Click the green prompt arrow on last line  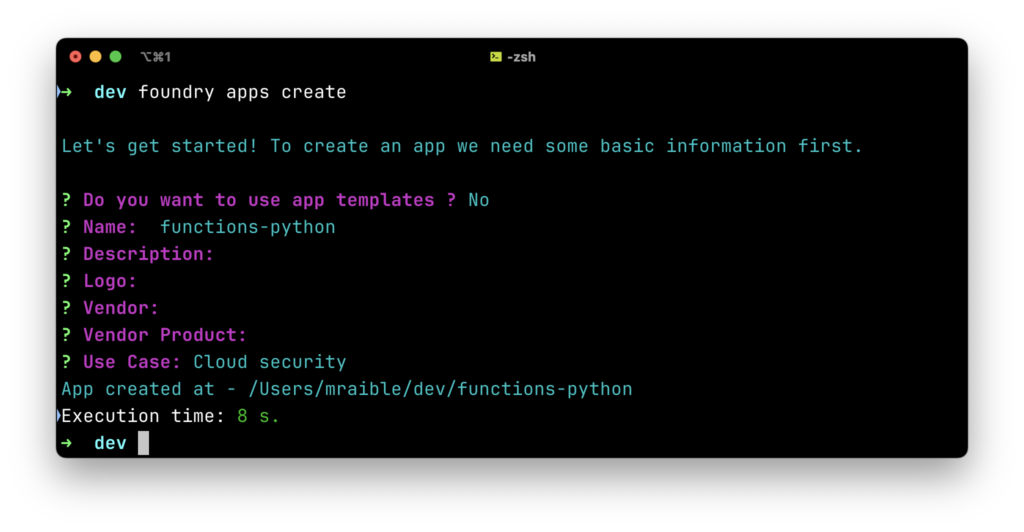click(x=66, y=442)
